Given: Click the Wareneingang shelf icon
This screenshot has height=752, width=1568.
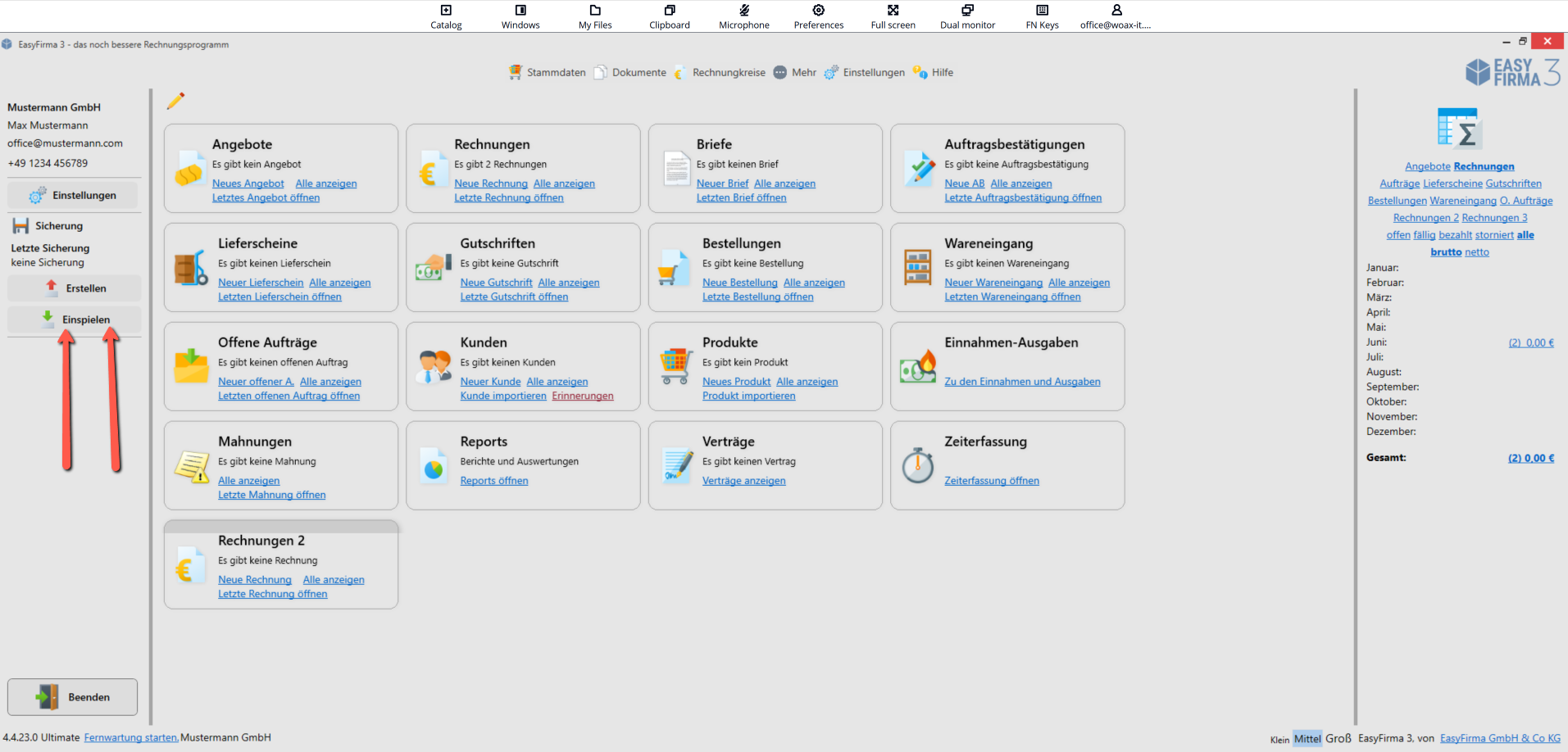Looking at the screenshot, I should pos(917,267).
